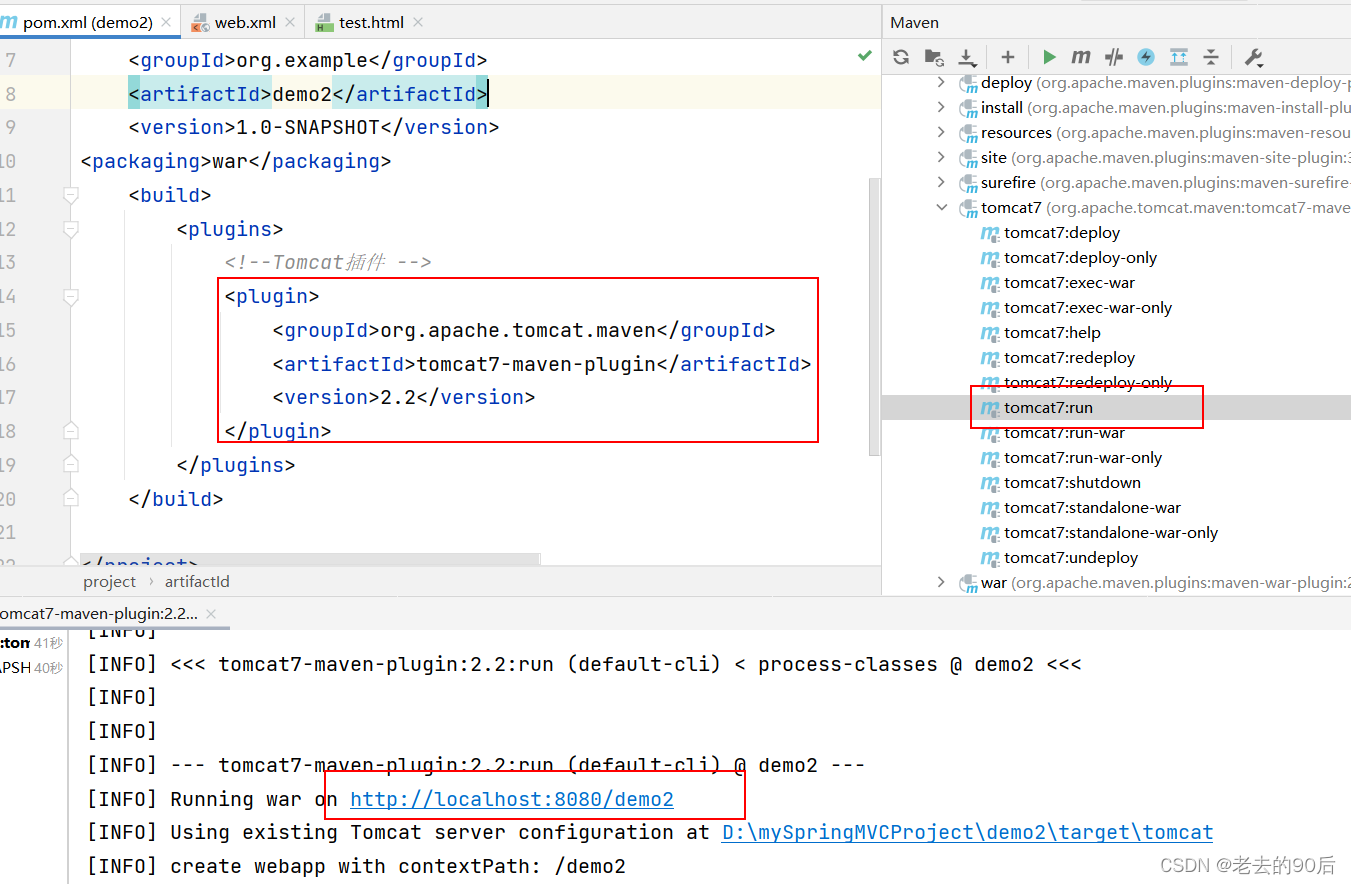
Task: Click org.apache.tomcat.maven groupId text
Action: 518,330
